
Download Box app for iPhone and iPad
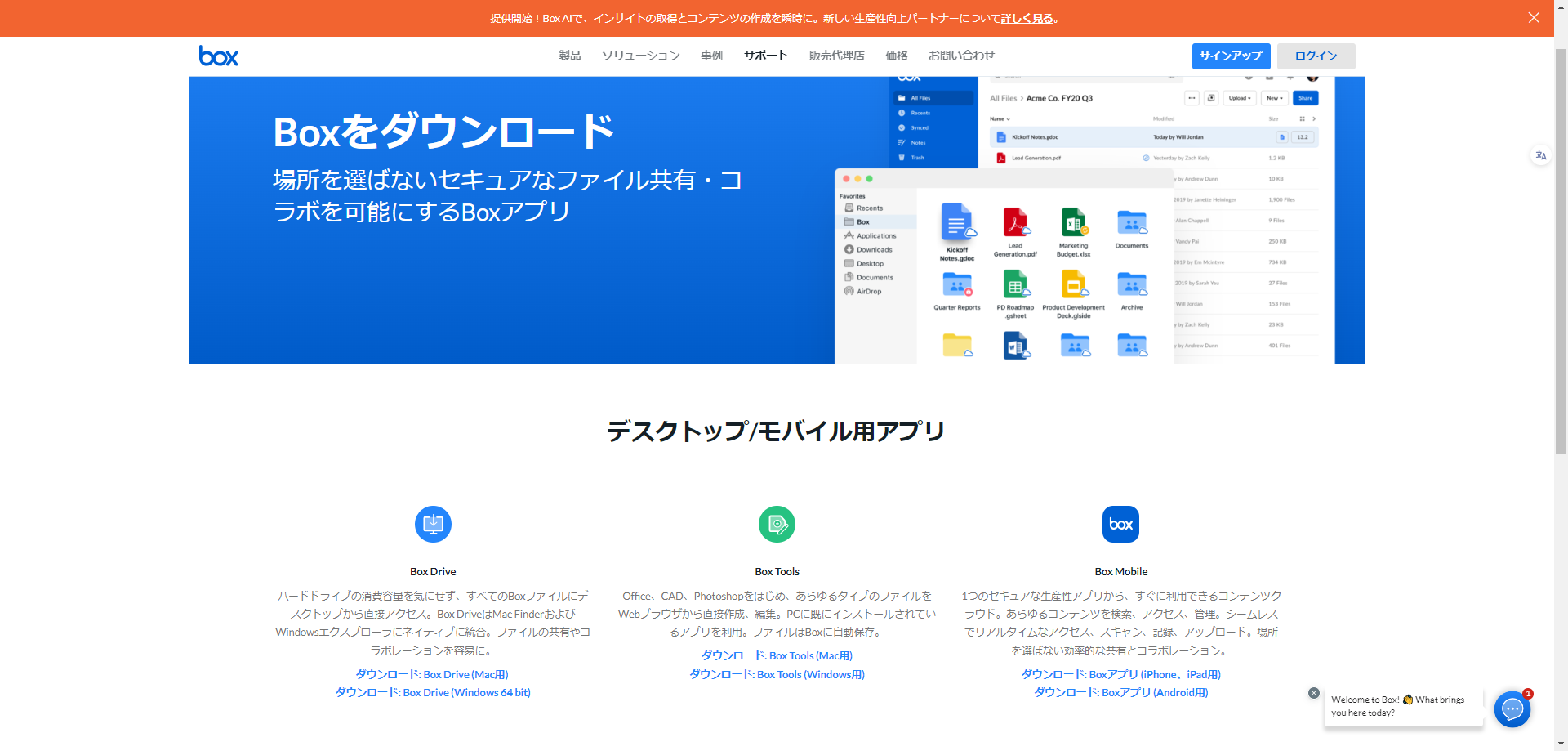point(1120,674)
